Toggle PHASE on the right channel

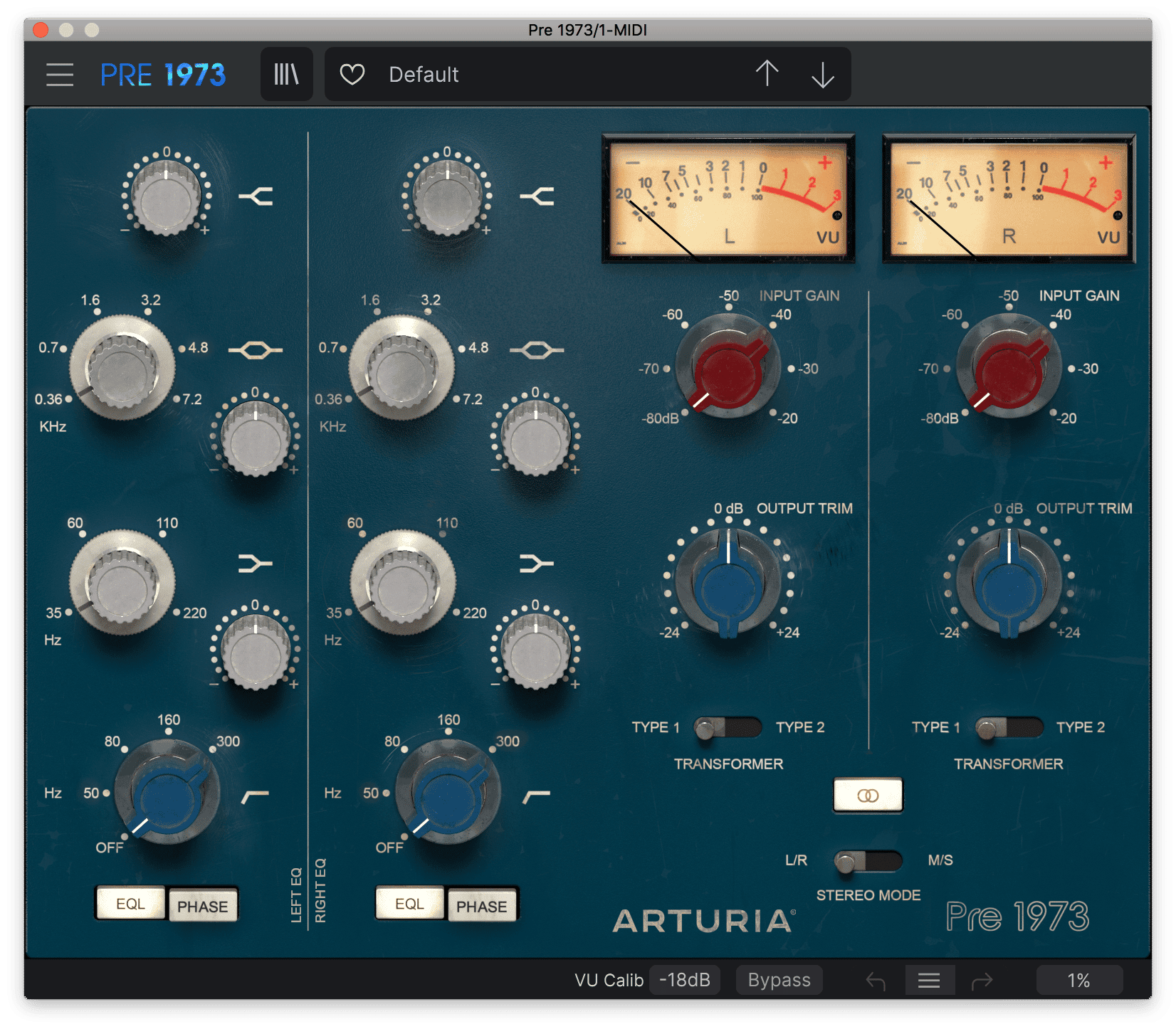point(482,904)
